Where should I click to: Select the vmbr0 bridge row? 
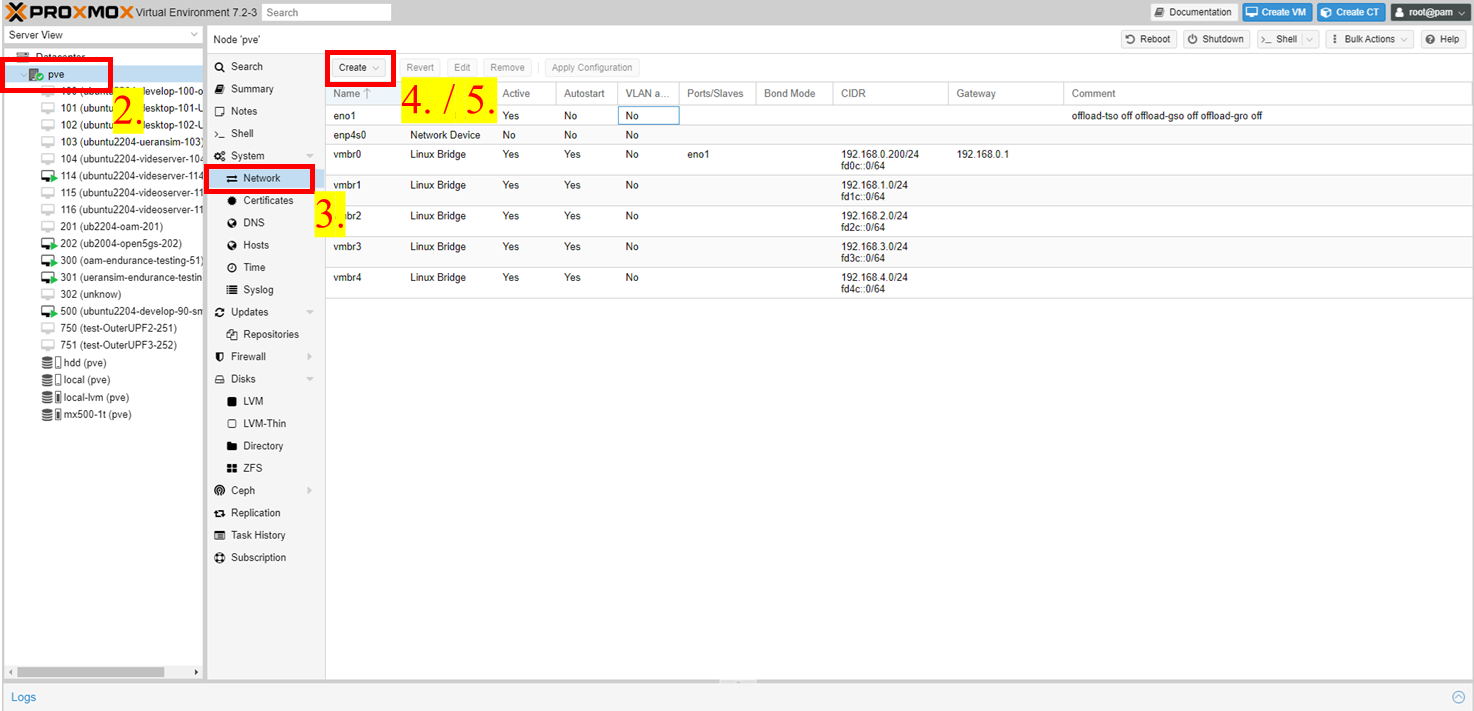coord(898,160)
